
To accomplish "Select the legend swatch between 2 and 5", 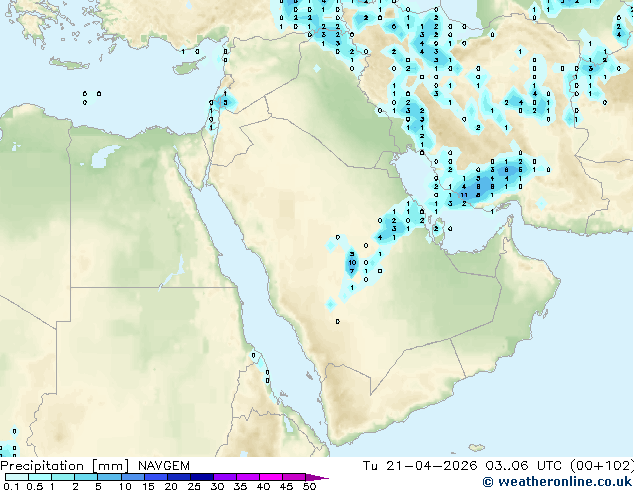I will point(86,477).
